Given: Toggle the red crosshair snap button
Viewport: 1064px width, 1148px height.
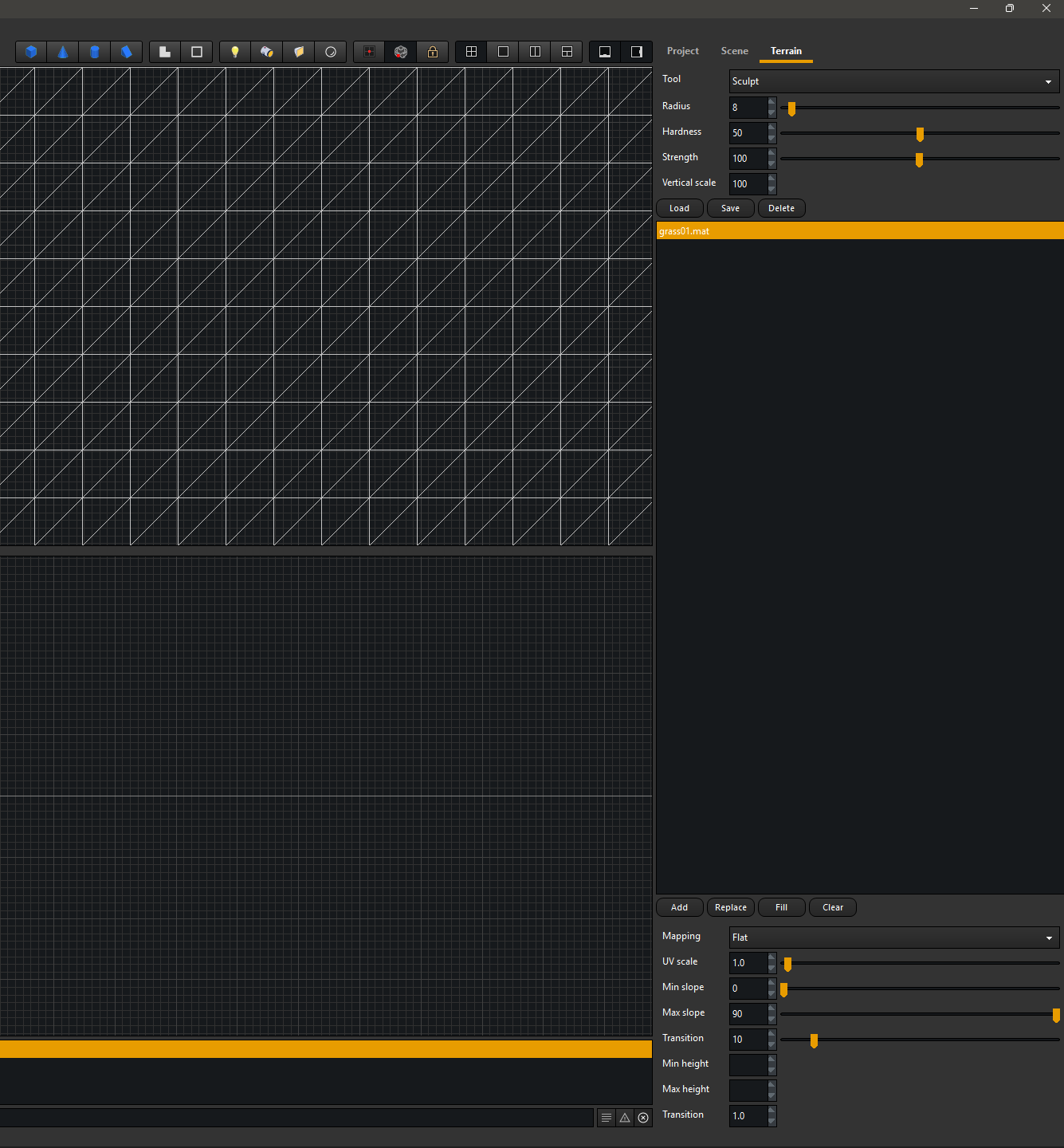Looking at the screenshot, I should pyautogui.click(x=369, y=52).
